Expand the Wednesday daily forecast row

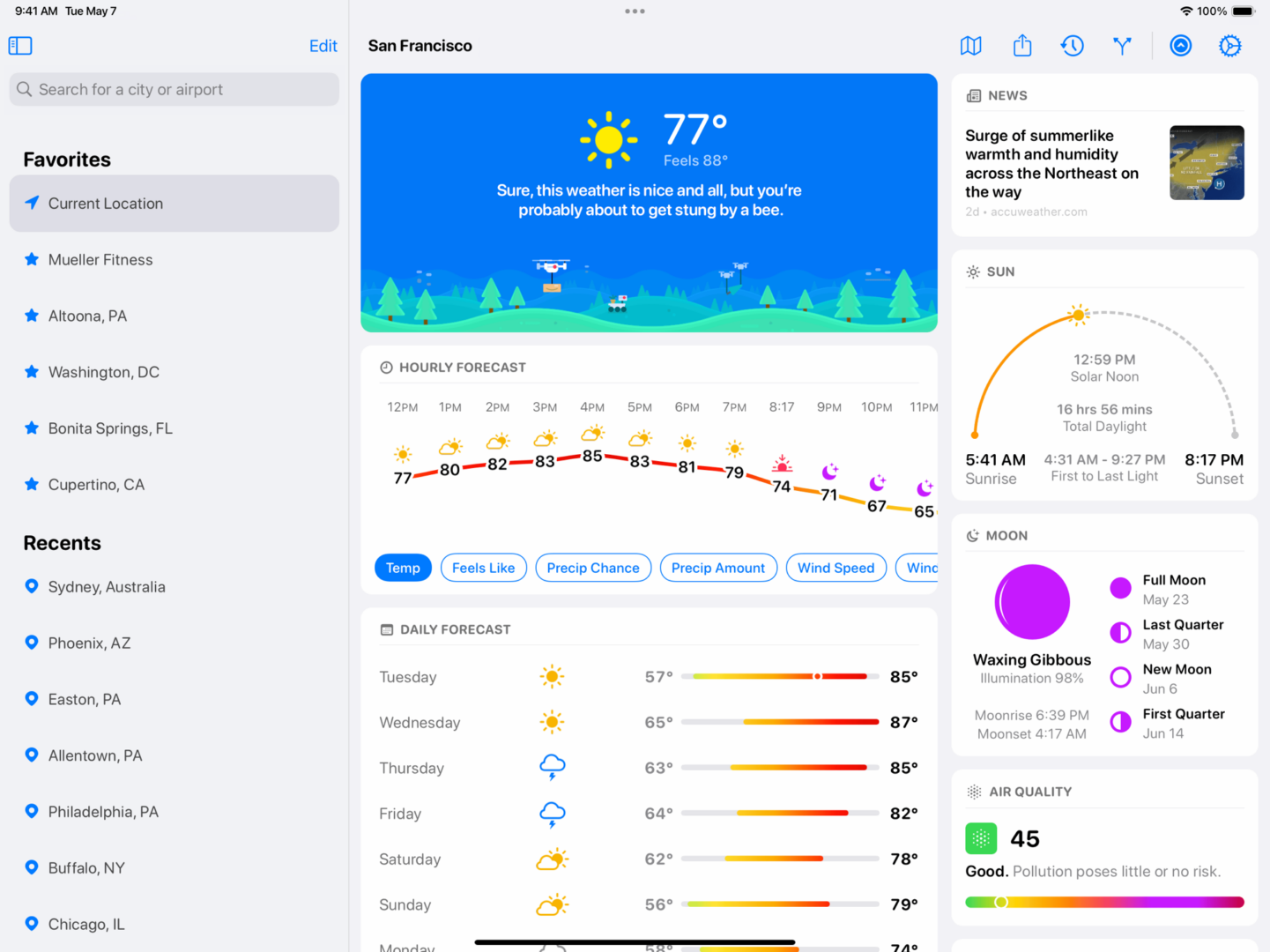(x=648, y=723)
